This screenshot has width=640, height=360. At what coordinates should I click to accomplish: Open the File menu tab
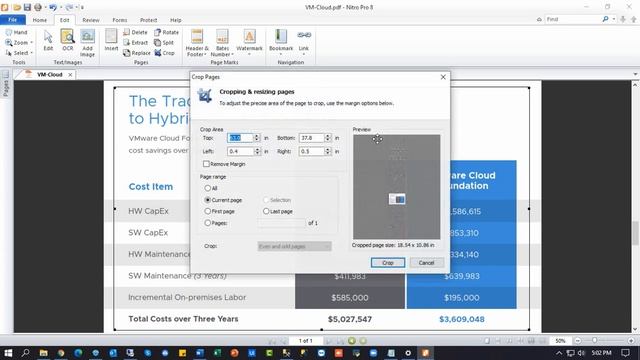pos(13,20)
